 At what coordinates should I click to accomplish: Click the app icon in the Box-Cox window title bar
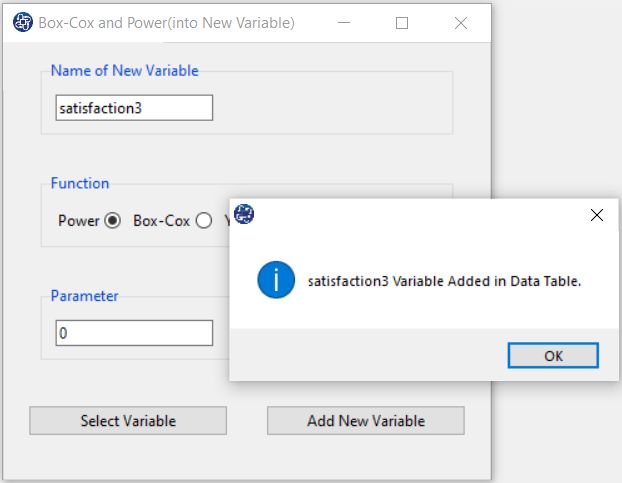click(x=21, y=22)
